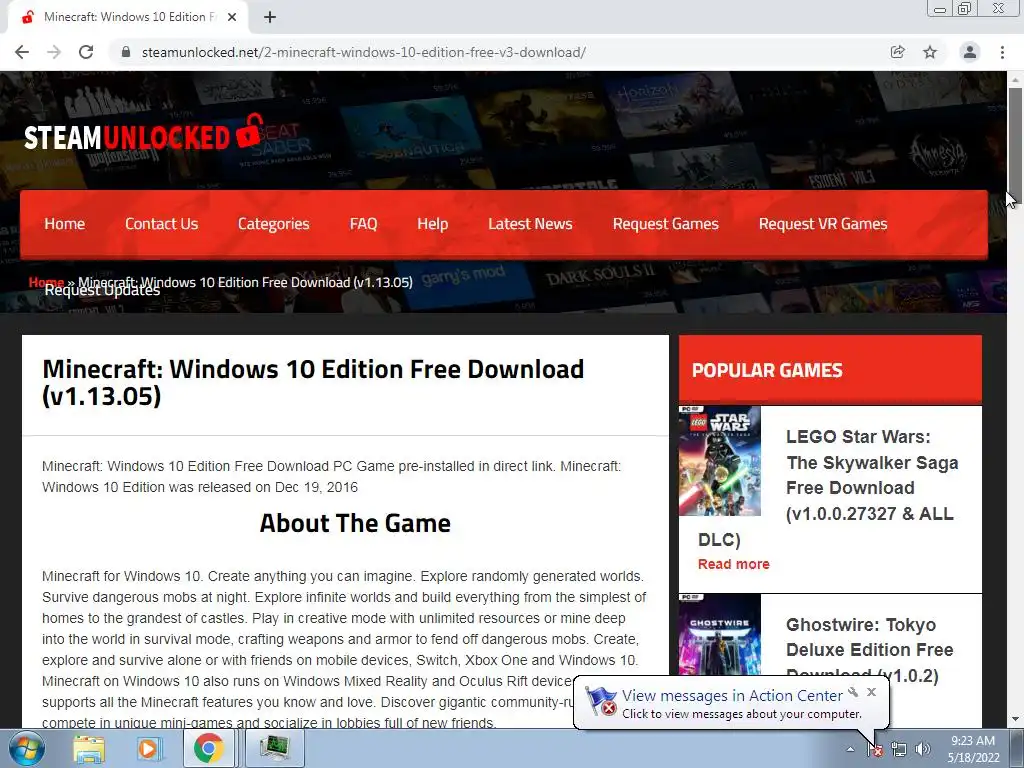Open the Home menu item
This screenshot has width=1024, height=768.
[x=65, y=224]
